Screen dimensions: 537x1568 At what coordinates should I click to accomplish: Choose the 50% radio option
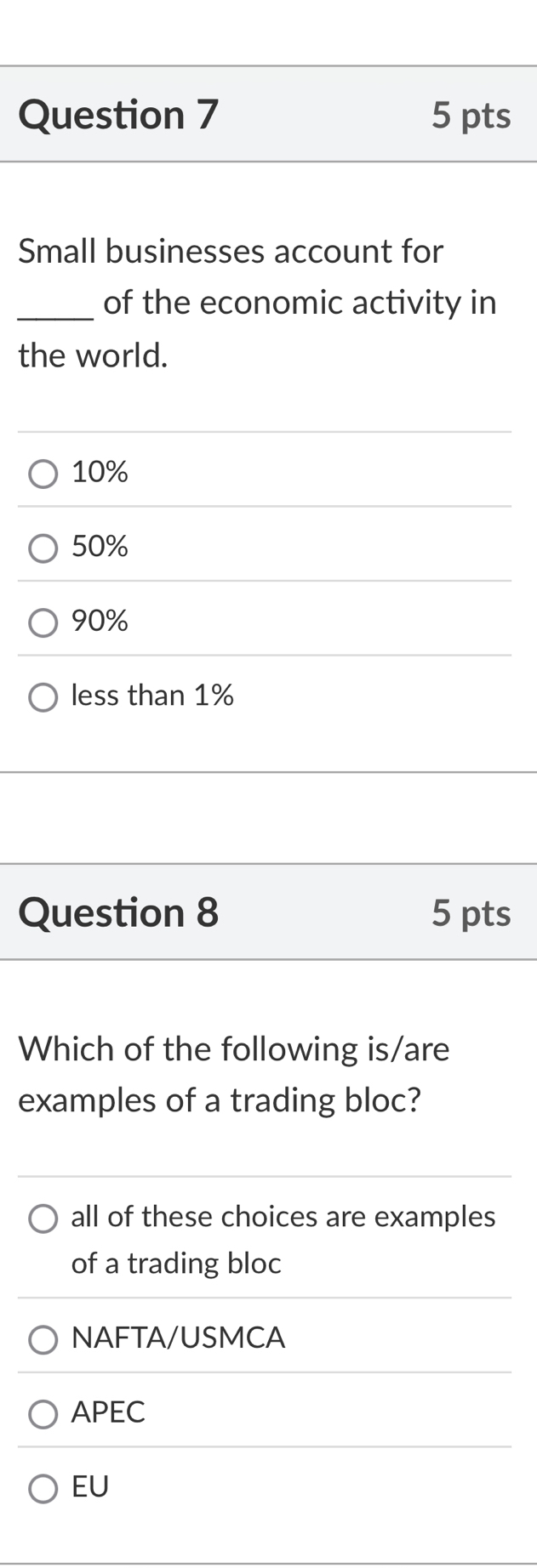tap(43, 548)
